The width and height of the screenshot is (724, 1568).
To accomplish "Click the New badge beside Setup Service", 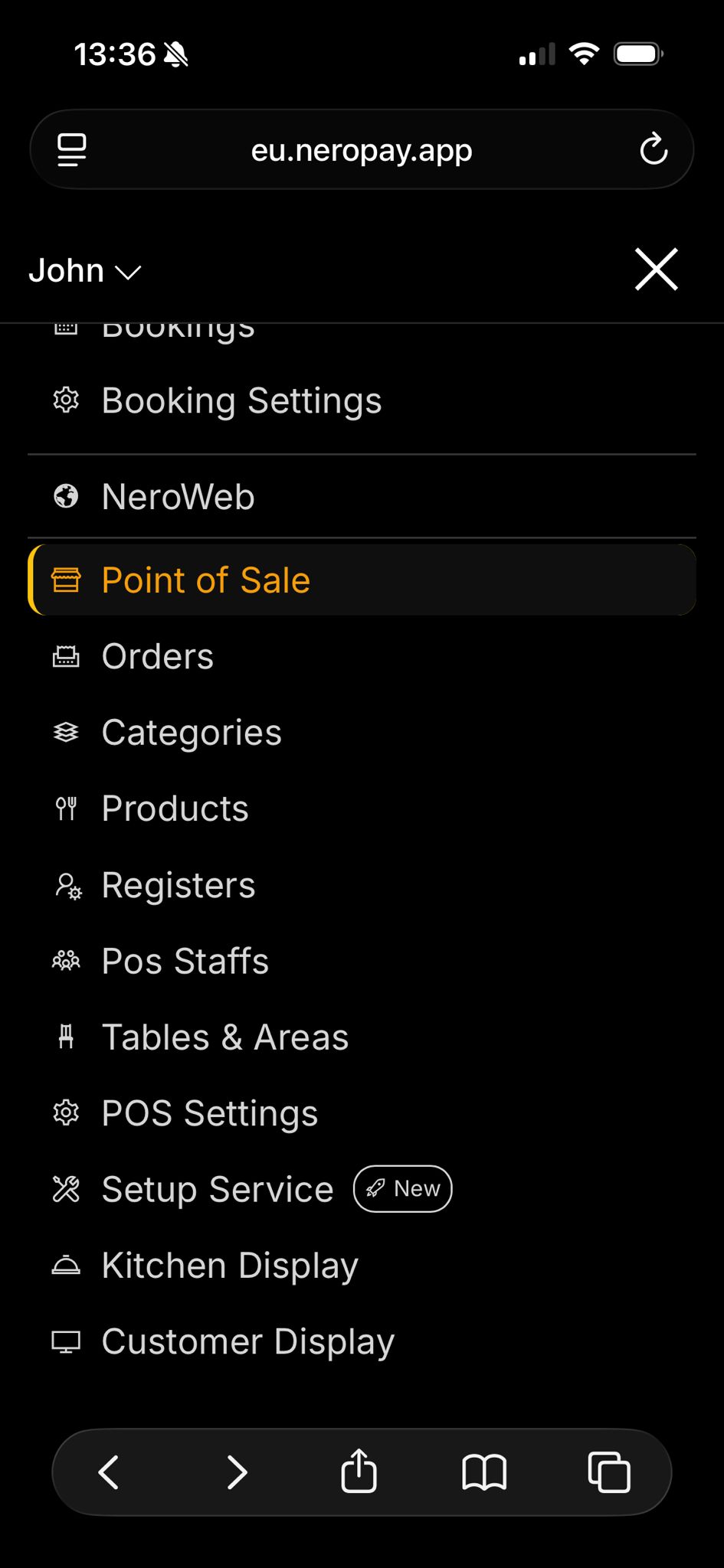I will [403, 1189].
